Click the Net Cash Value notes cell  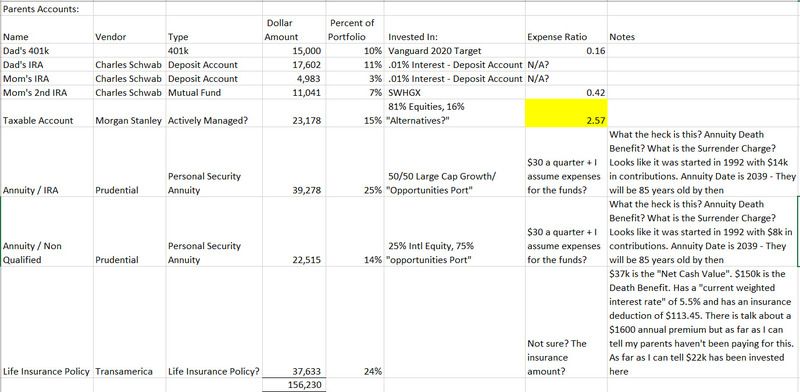[x=703, y=323]
